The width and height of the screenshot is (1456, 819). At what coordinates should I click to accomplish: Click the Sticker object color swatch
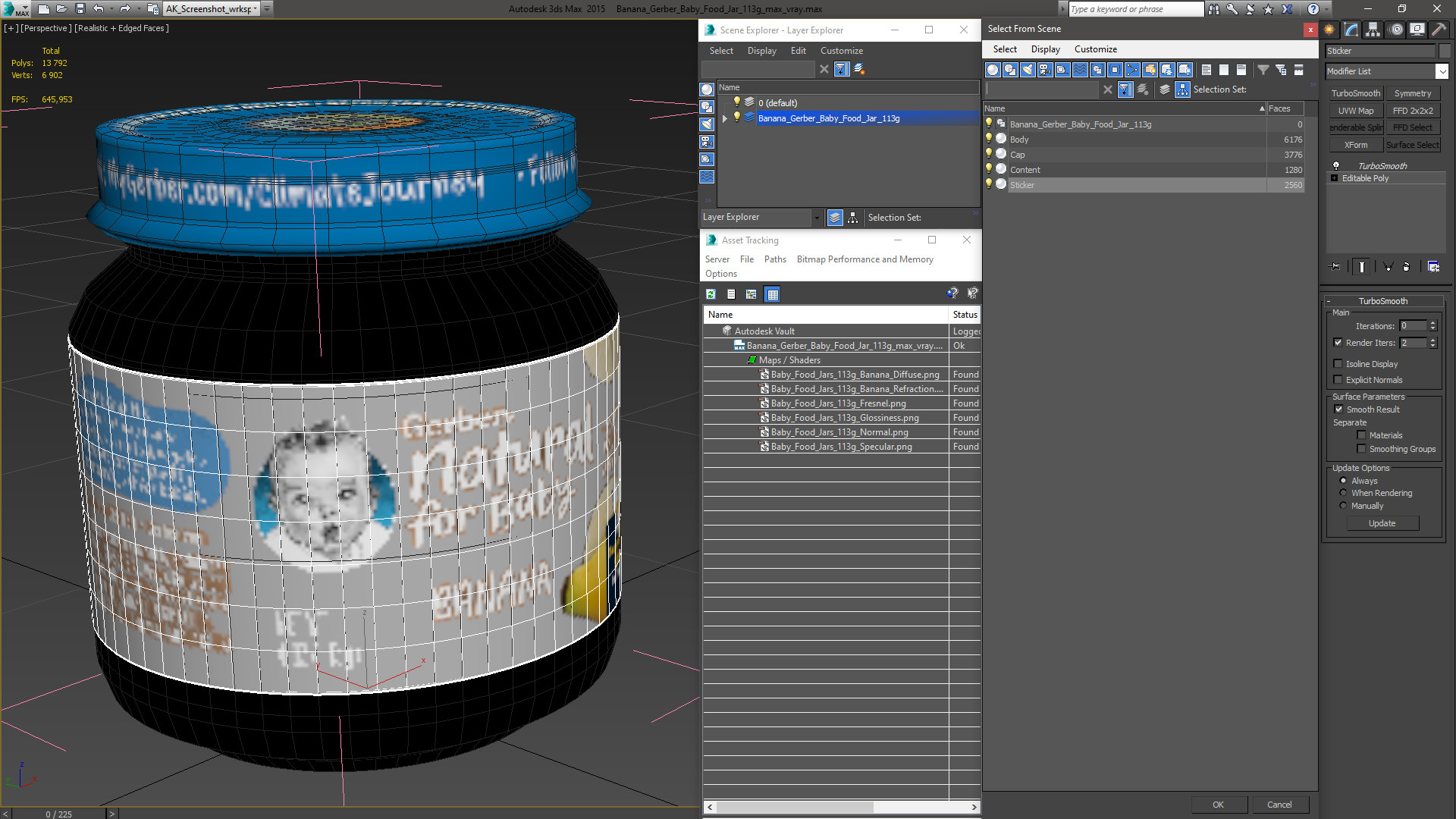(1445, 51)
